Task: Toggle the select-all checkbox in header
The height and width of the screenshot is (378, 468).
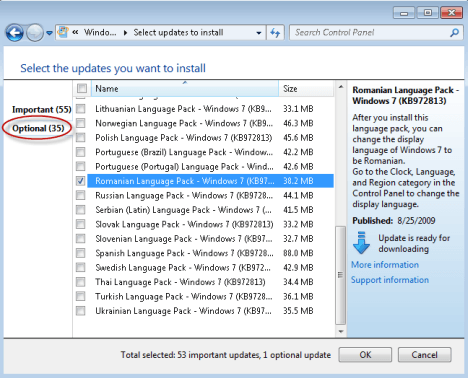Action: coord(82,88)
